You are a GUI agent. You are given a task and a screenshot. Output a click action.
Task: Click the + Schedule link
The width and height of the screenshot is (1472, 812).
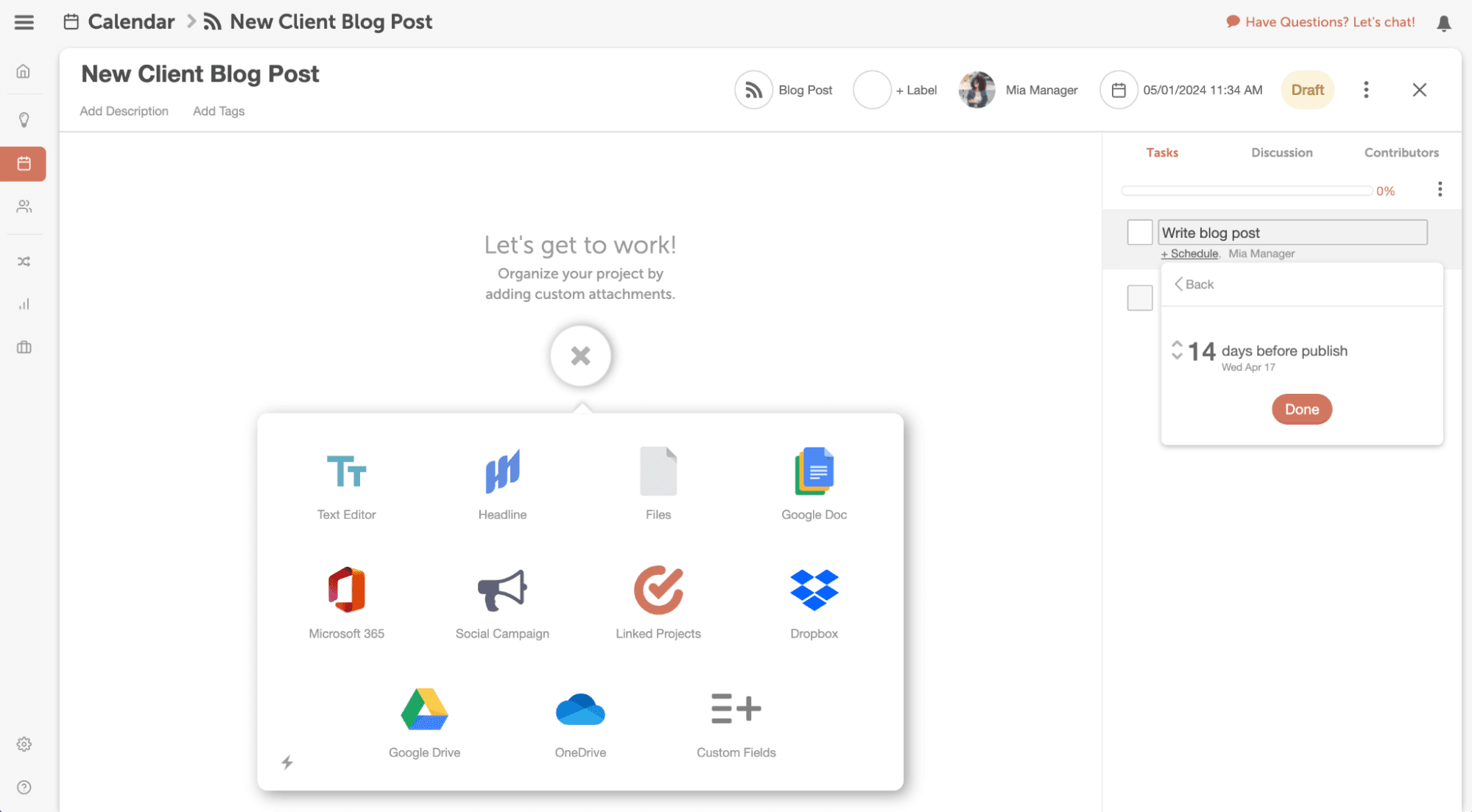pos(1189,253)
